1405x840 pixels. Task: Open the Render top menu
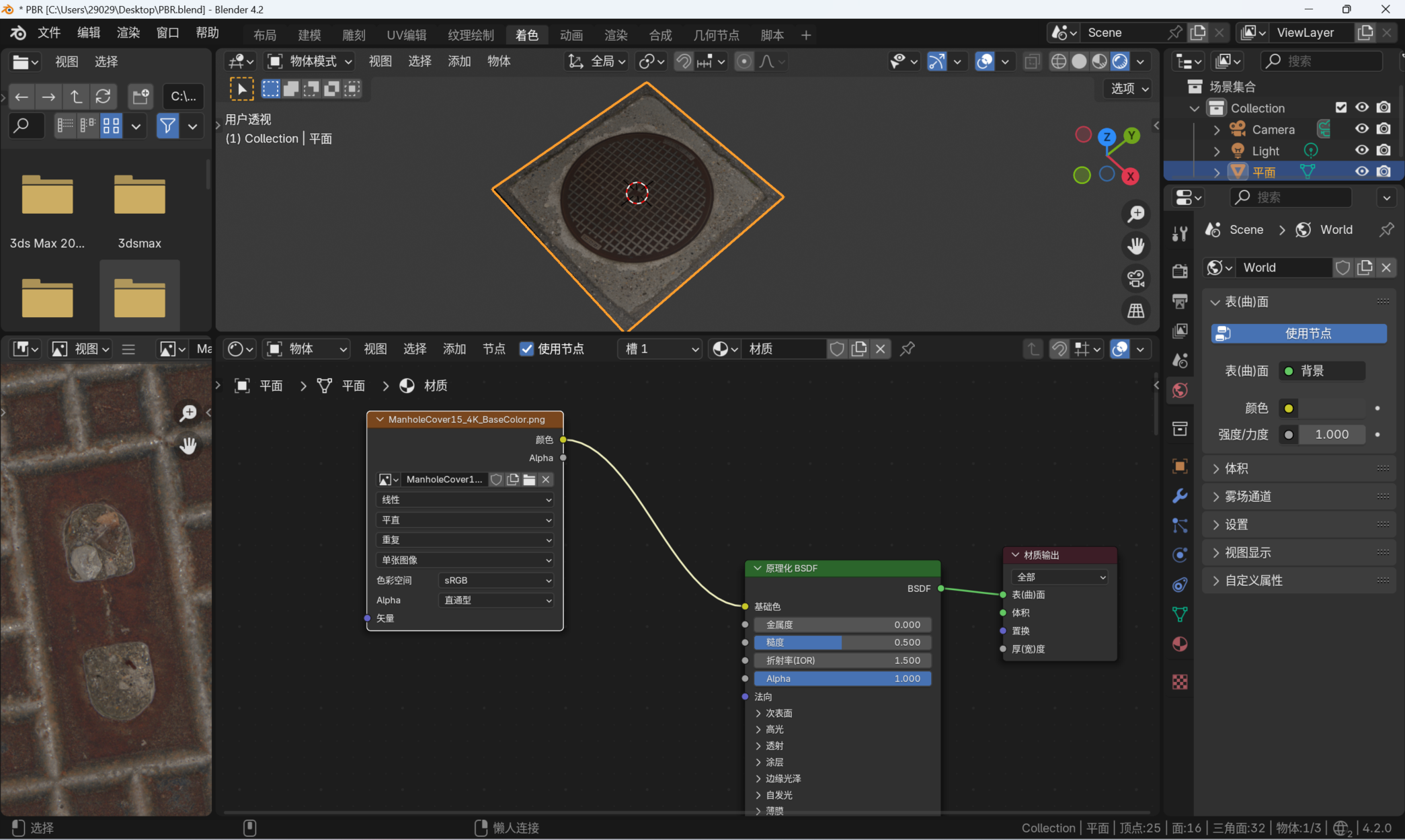click(x=128, y=33)
